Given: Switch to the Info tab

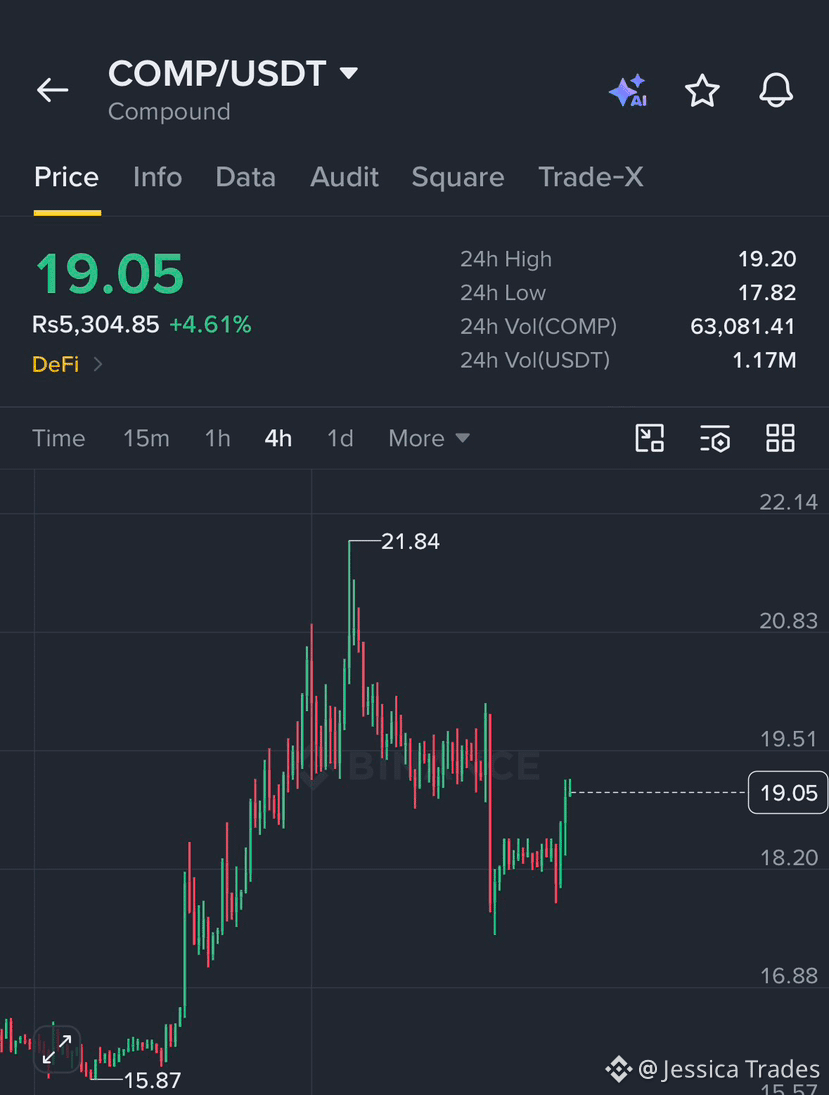Looking at the screenshot, I should coord(157,177).
